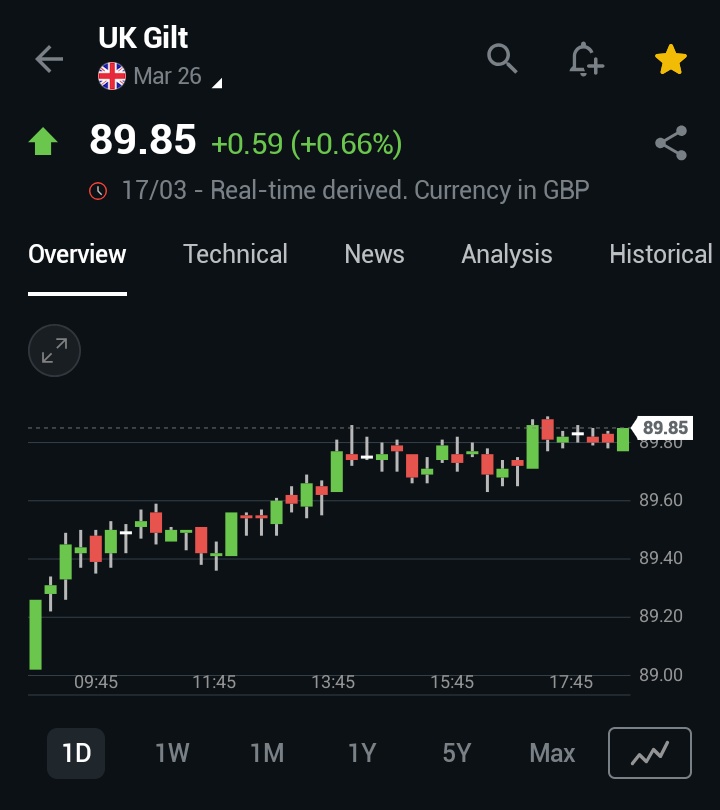This screenshot has height=810, width=720.
Task: Share the UK Gilt quote
Action: [671, 143]
